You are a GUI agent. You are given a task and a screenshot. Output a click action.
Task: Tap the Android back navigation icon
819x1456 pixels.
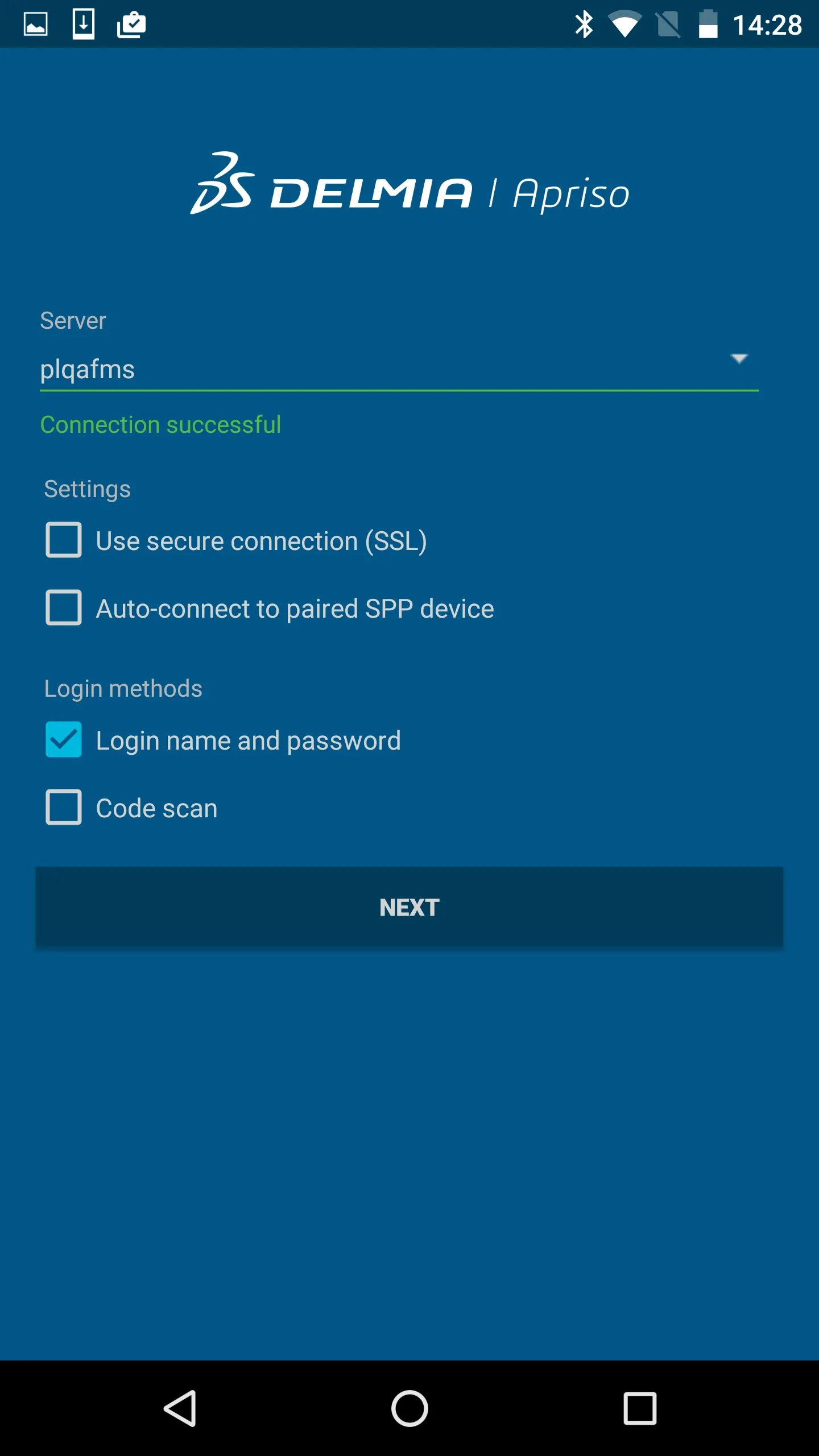point(180,1408)
